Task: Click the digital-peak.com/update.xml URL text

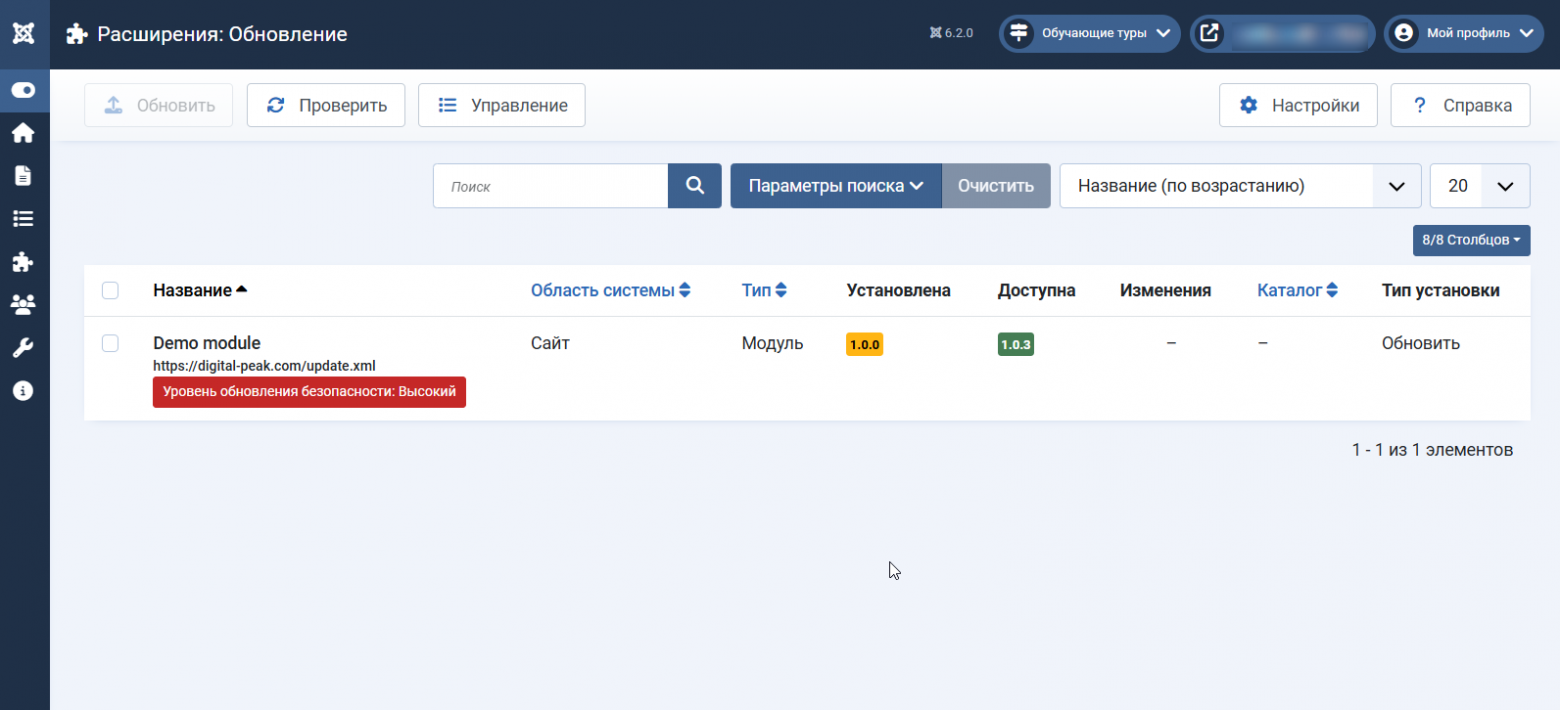Action: (x=264, y=366)
